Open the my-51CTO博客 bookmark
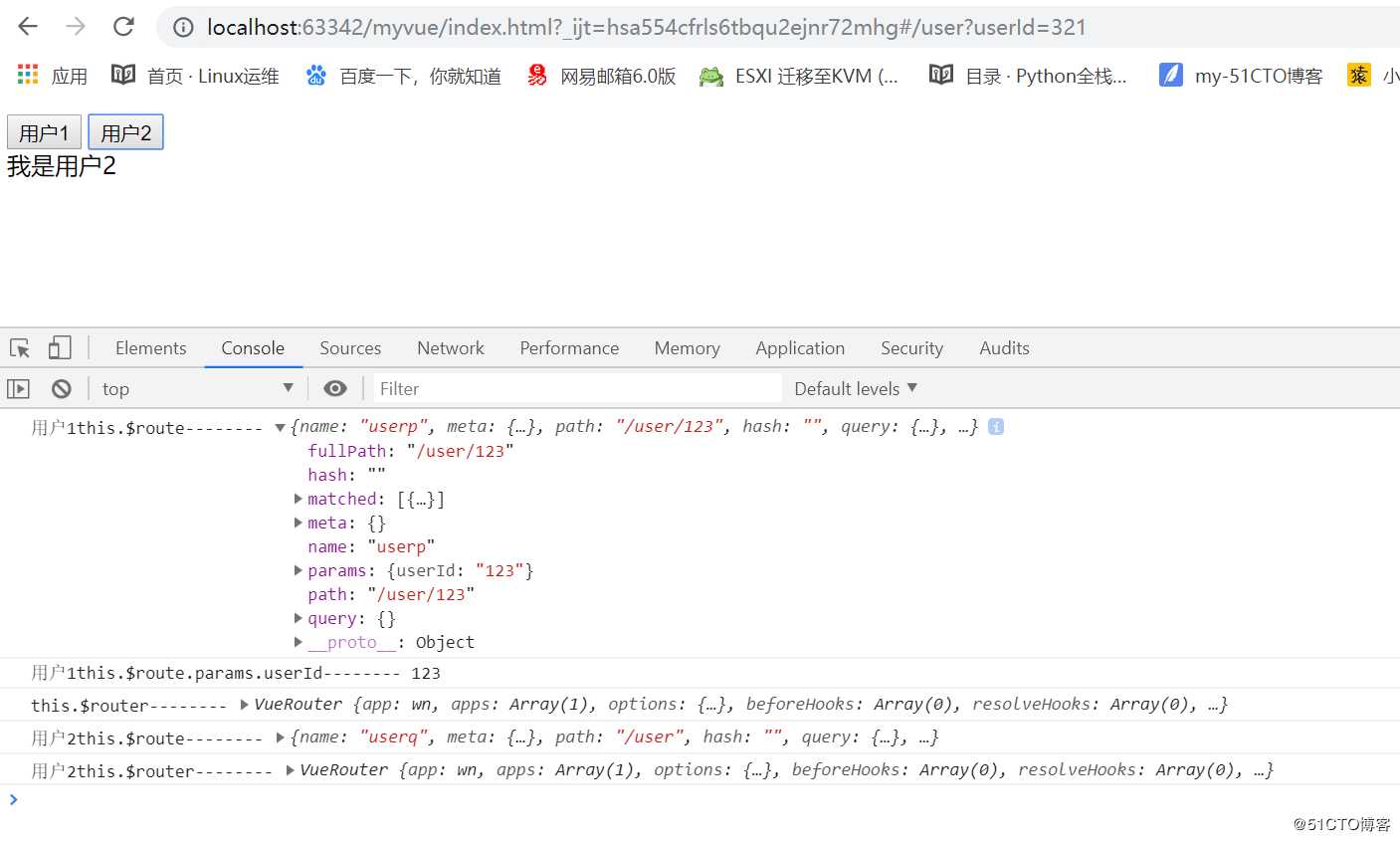This screenshot has width=1400, height=841. coord(1241,76)
